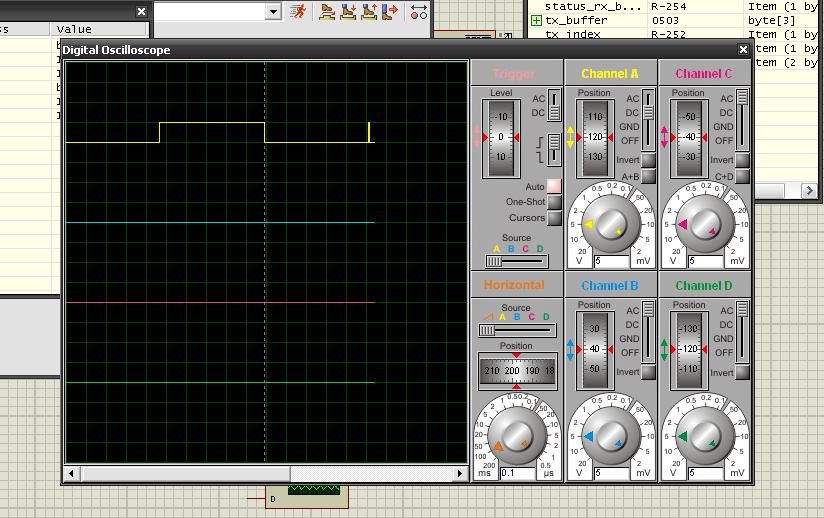Image resolution: width=824 pixels, height=518 pixels.
Task: Toggle the A+B sum button
Action: (x=648, y=177)
